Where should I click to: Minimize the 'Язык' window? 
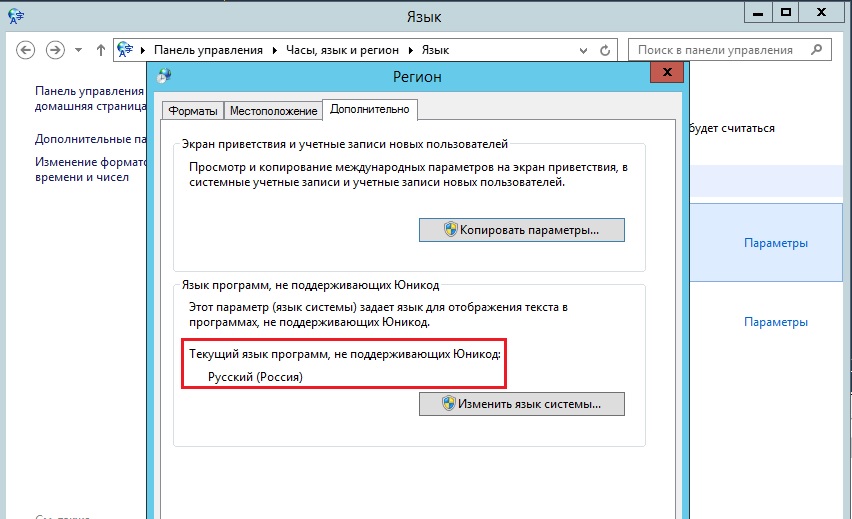(758, 13)
